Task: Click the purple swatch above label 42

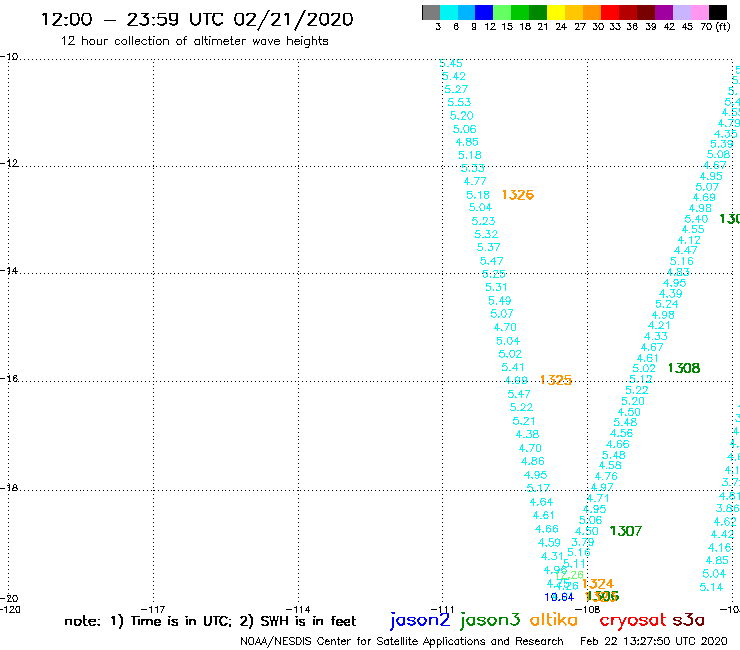Action: 664,12
